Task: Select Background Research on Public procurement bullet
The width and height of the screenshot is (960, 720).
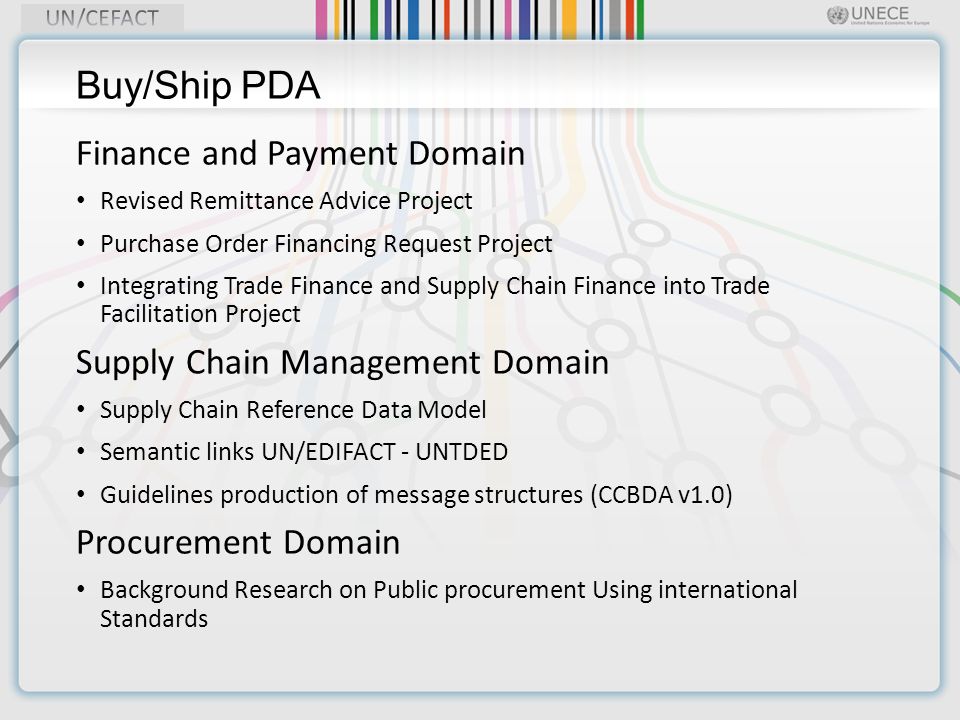Action: [449, 604]
